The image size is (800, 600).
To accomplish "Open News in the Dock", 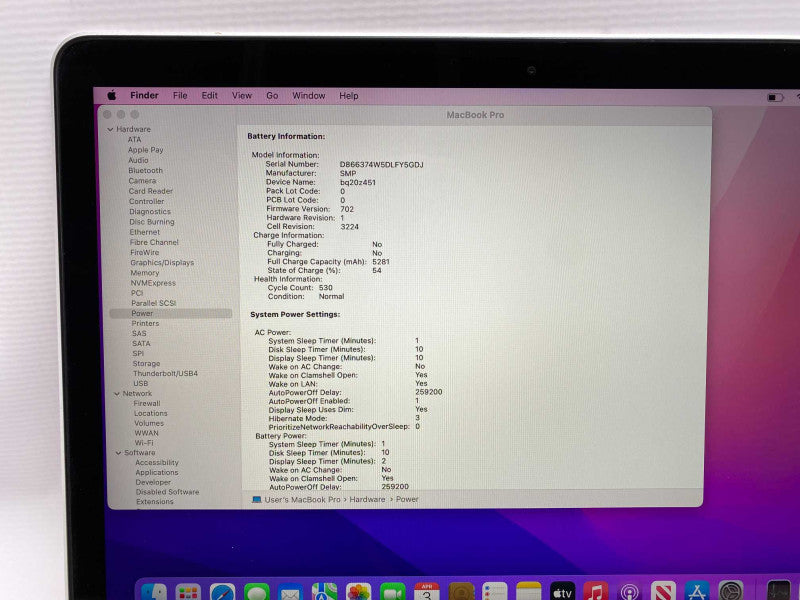I will point(663,592).
